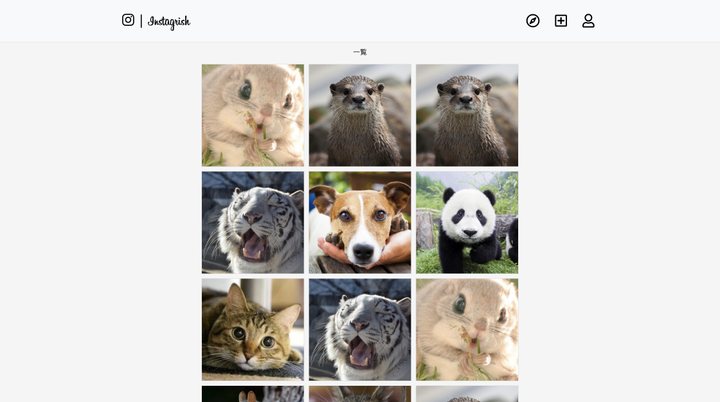This screenshot has width=720, height=402.
Task: Open the flying squirrel photo in first row
Action: 253,115
